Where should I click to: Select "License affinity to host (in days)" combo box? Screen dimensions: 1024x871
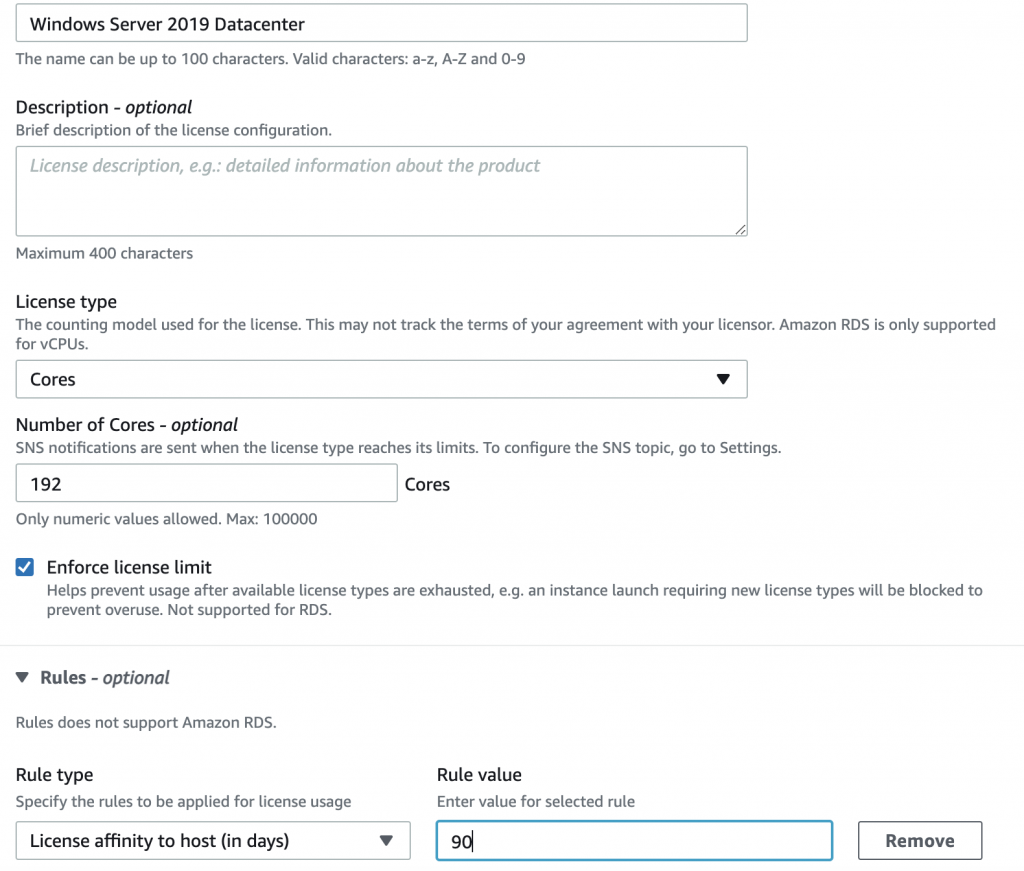point(213,840)
